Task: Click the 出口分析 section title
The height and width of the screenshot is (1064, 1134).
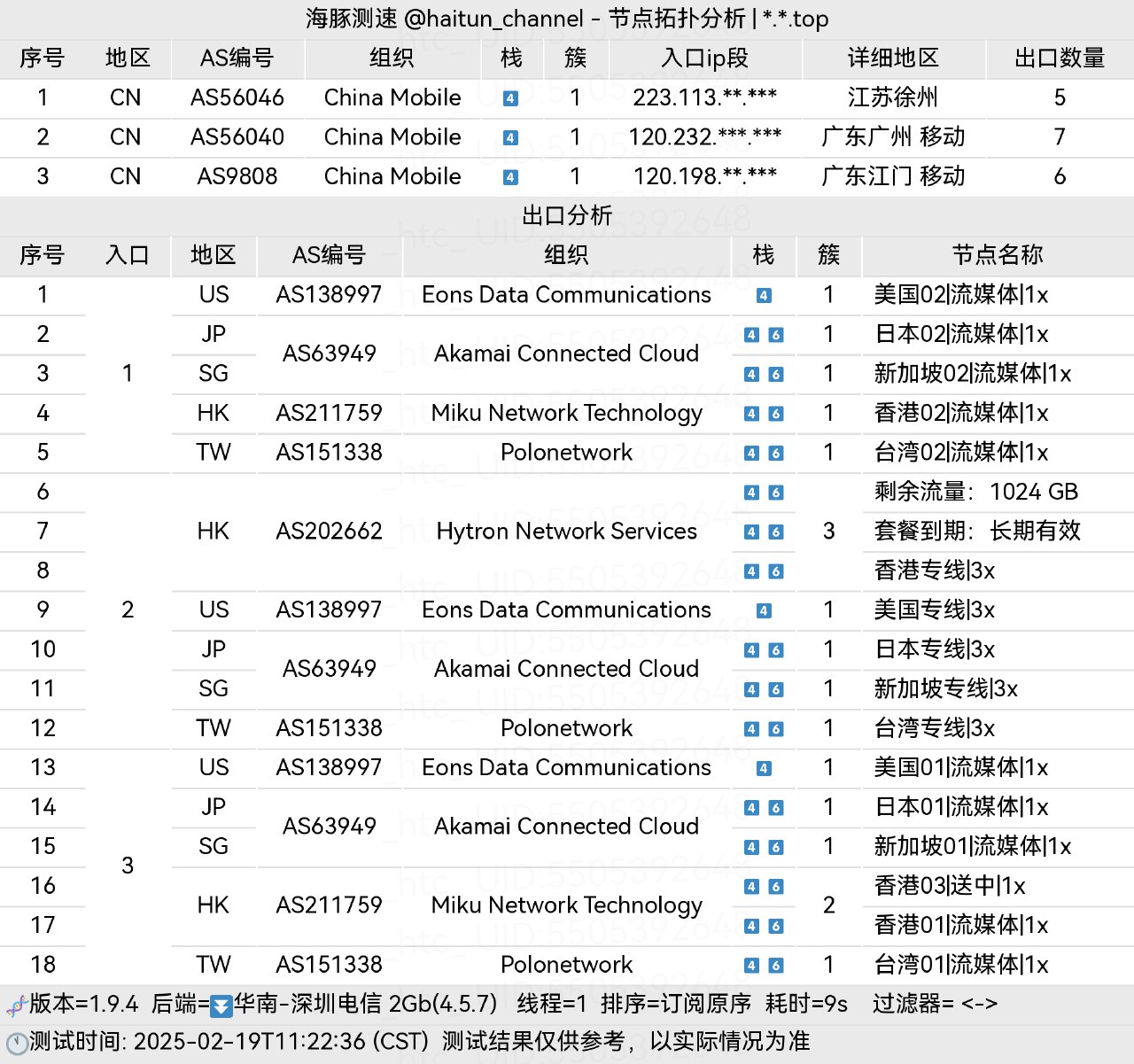Action: tap(567, 215)
